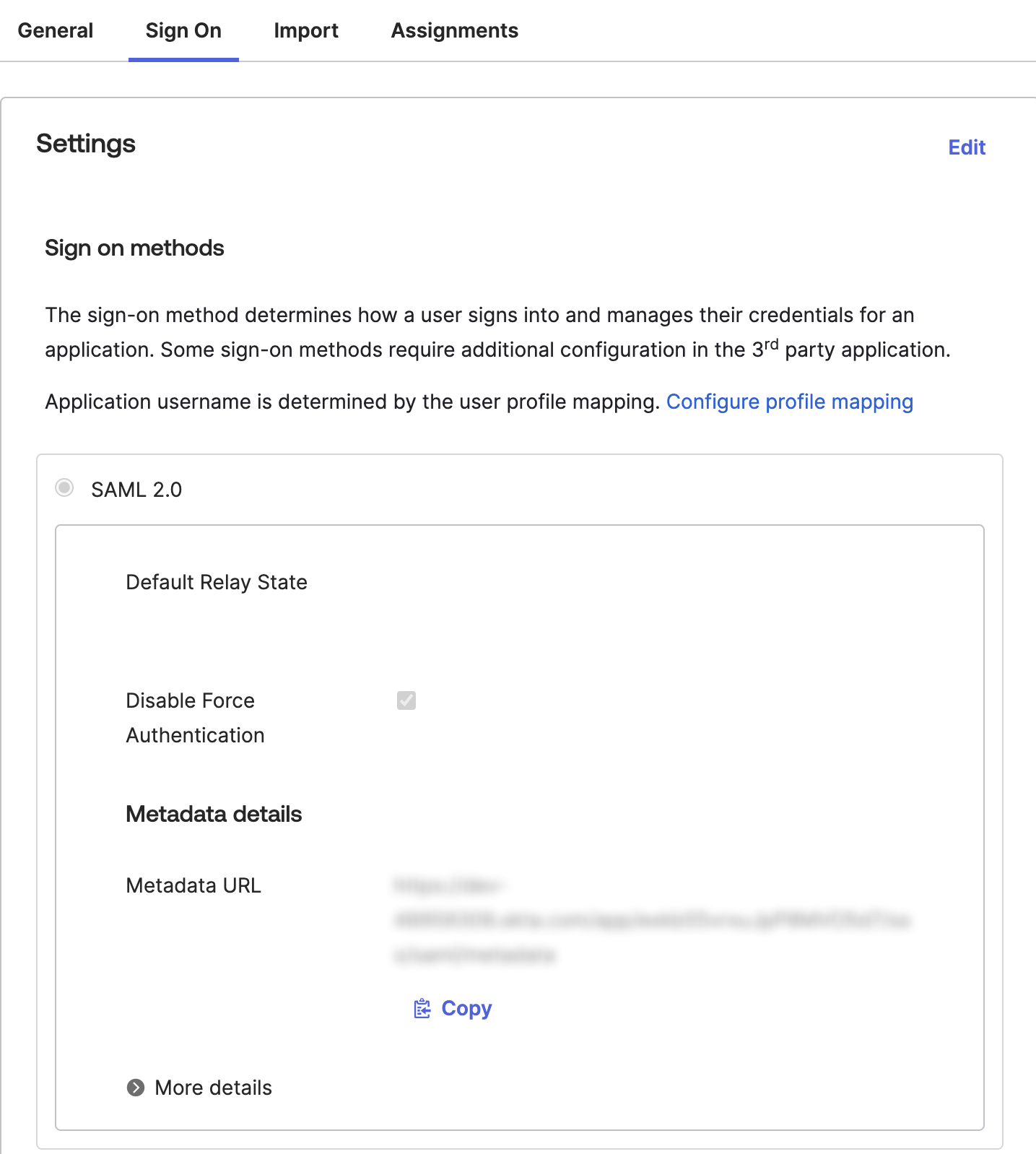
Task: Click the Edit link in Settings
Action: (966, 147)
